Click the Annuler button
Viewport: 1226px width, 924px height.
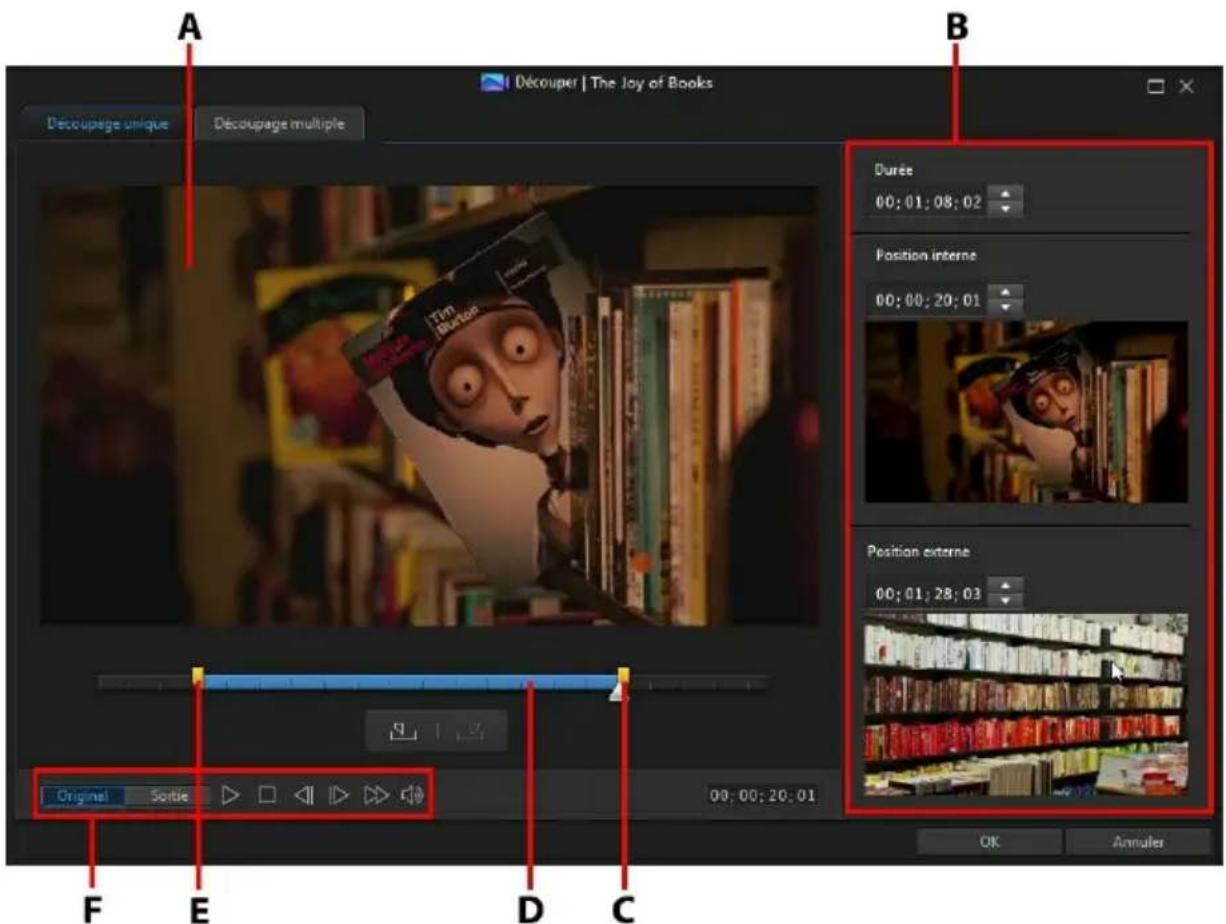coord(1135,842)
